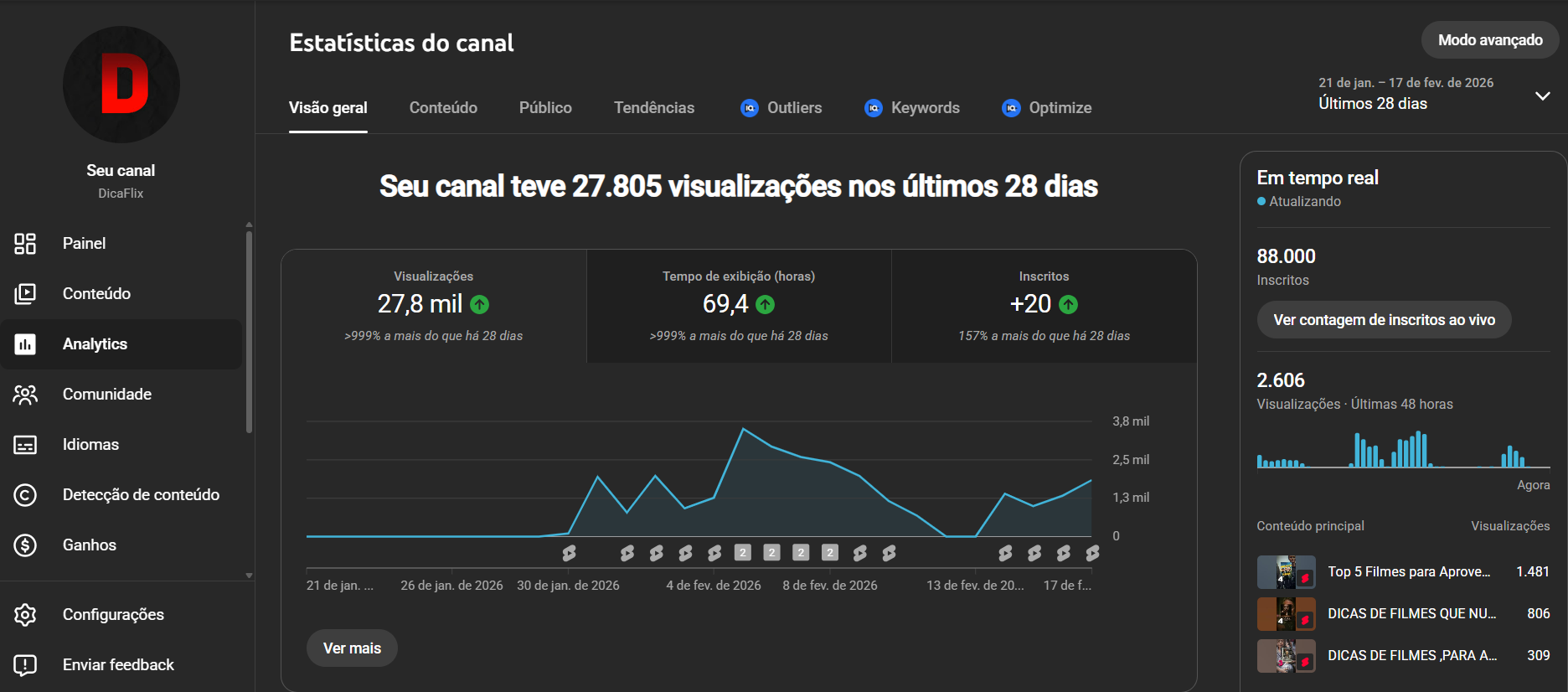Open the vidIQ Keywords tab
1568x692 pixels.
[912, 108]
